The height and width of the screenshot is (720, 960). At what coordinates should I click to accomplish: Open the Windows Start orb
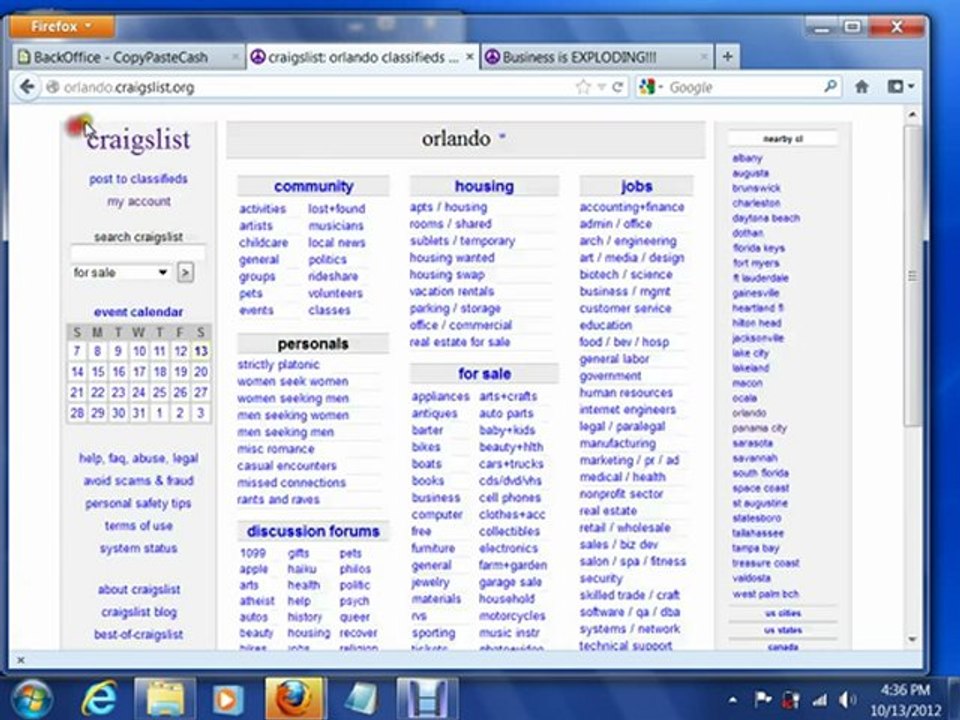(31, 699)
